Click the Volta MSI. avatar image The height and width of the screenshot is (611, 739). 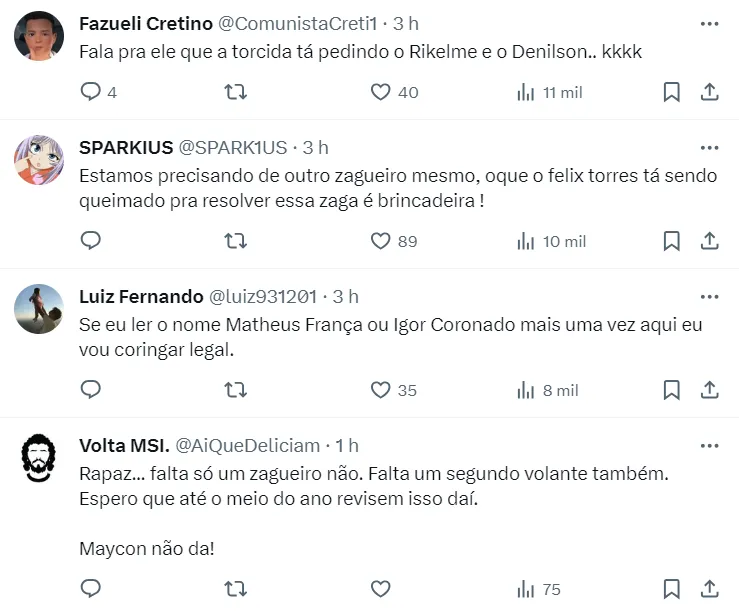39,458
